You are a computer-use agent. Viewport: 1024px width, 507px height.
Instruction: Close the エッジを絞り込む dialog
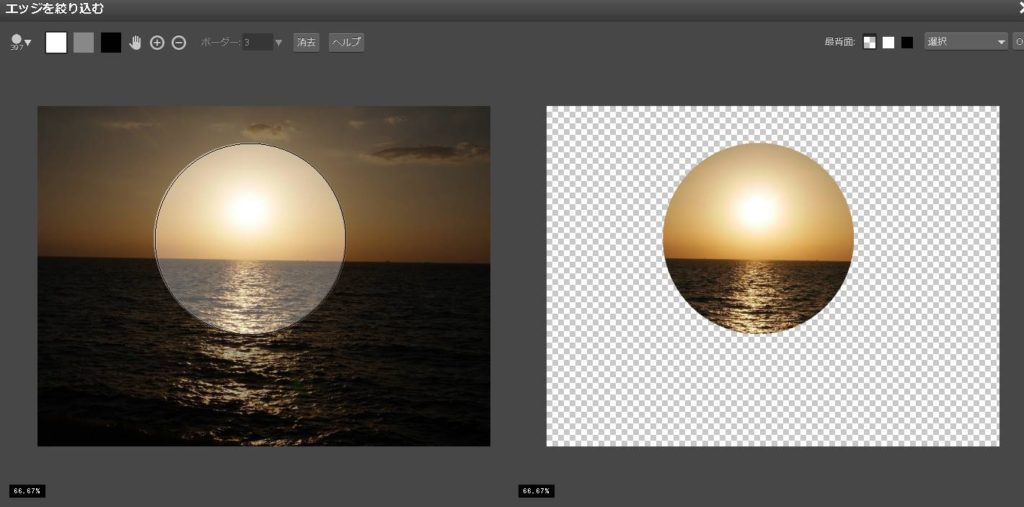click(1018, 8)
